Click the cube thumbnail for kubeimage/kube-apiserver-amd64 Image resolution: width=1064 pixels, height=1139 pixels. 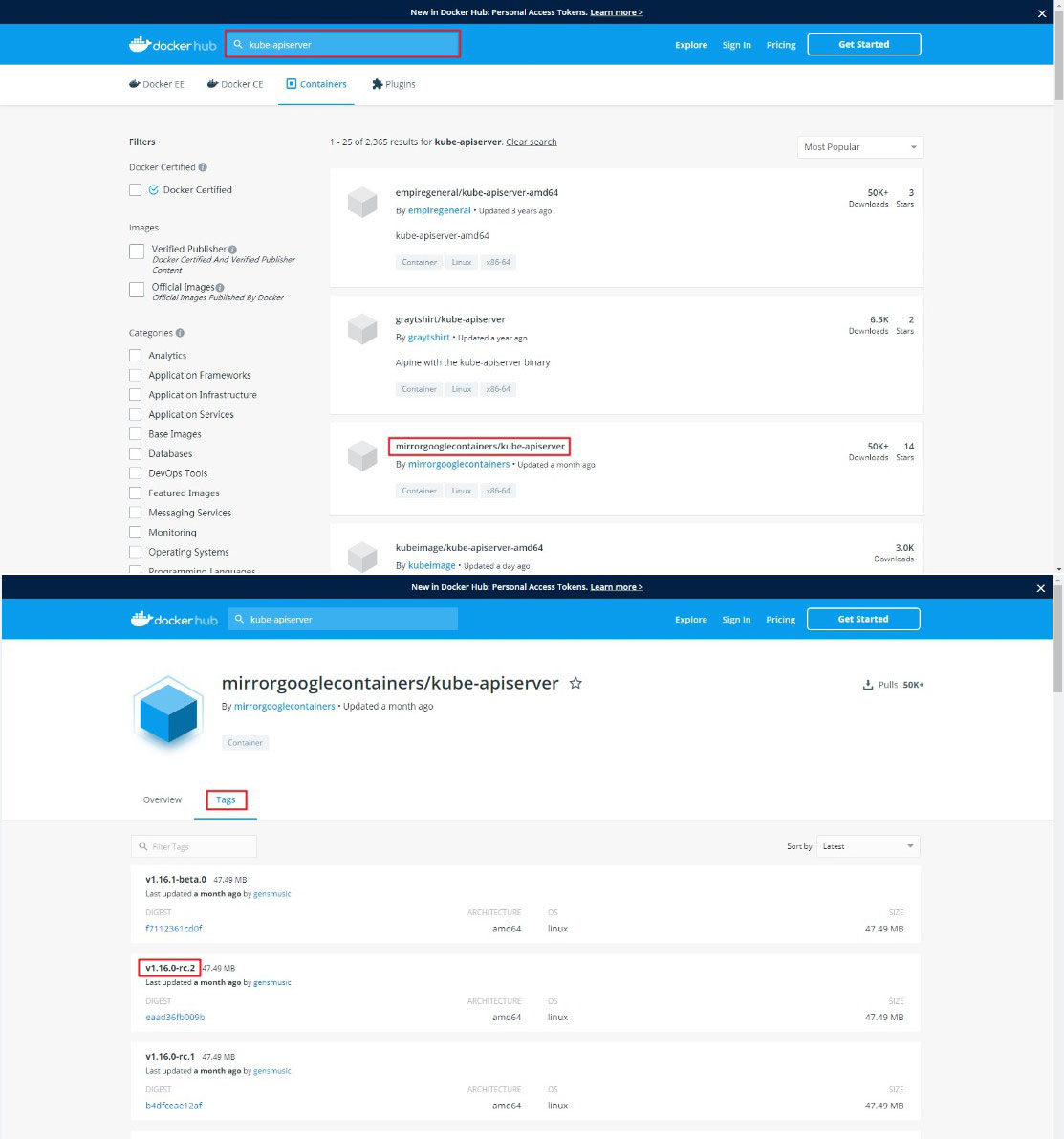(x=362, y=558)
